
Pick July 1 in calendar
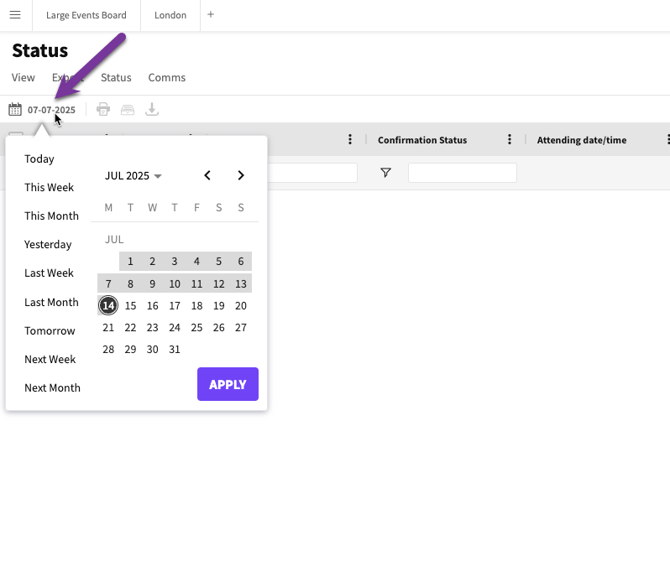(130, 261)
